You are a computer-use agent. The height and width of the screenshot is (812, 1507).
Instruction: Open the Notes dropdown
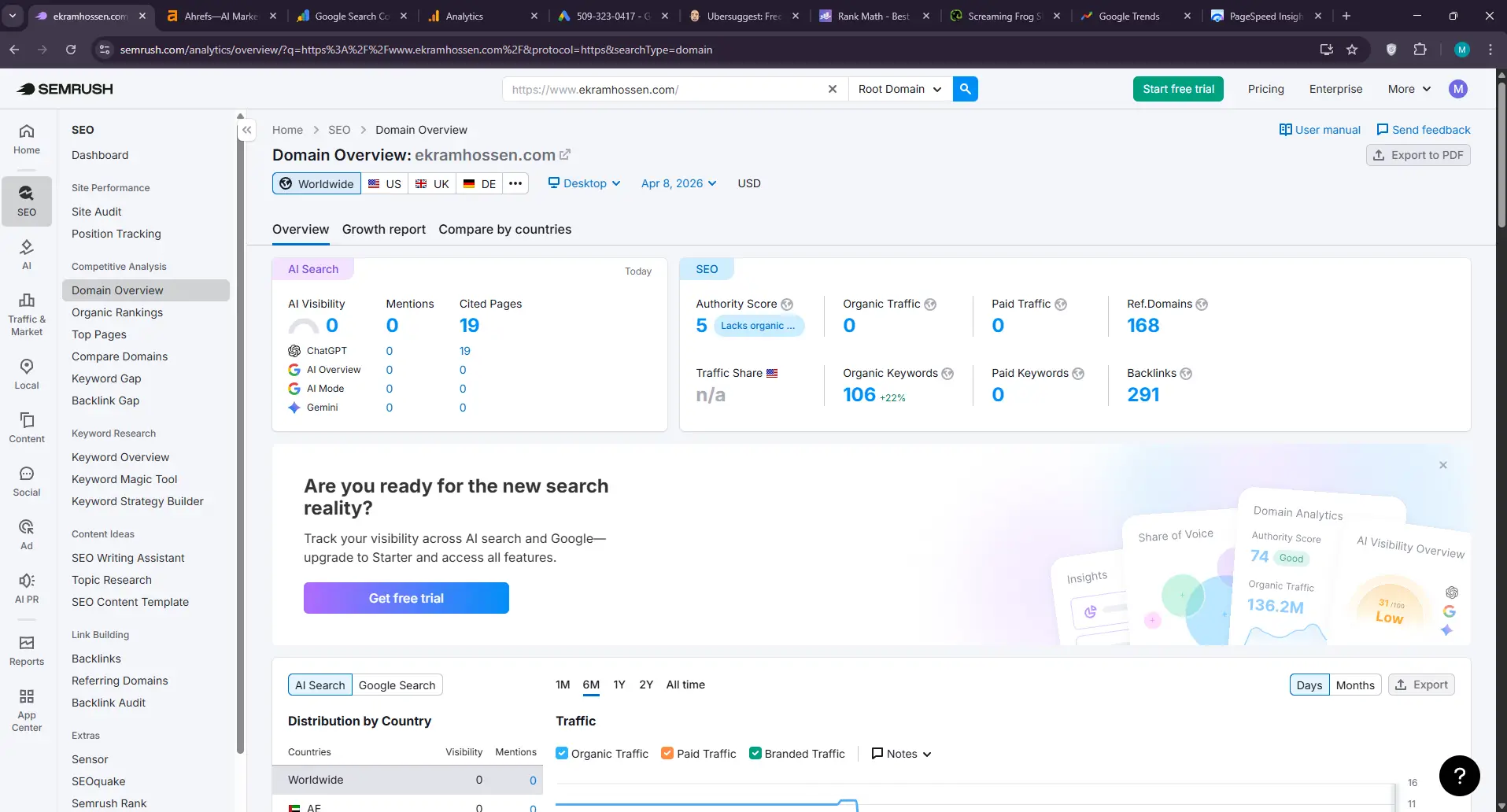tap(901, 753)
